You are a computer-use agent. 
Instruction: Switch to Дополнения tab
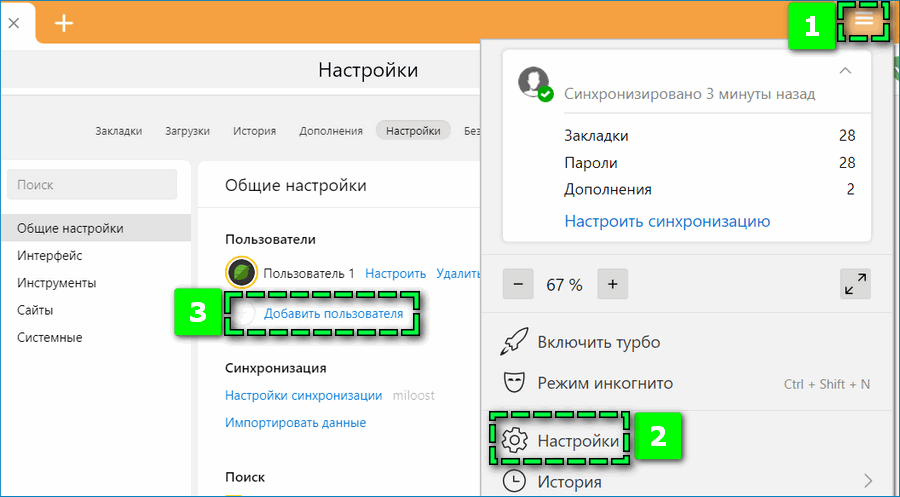point(331,131)
